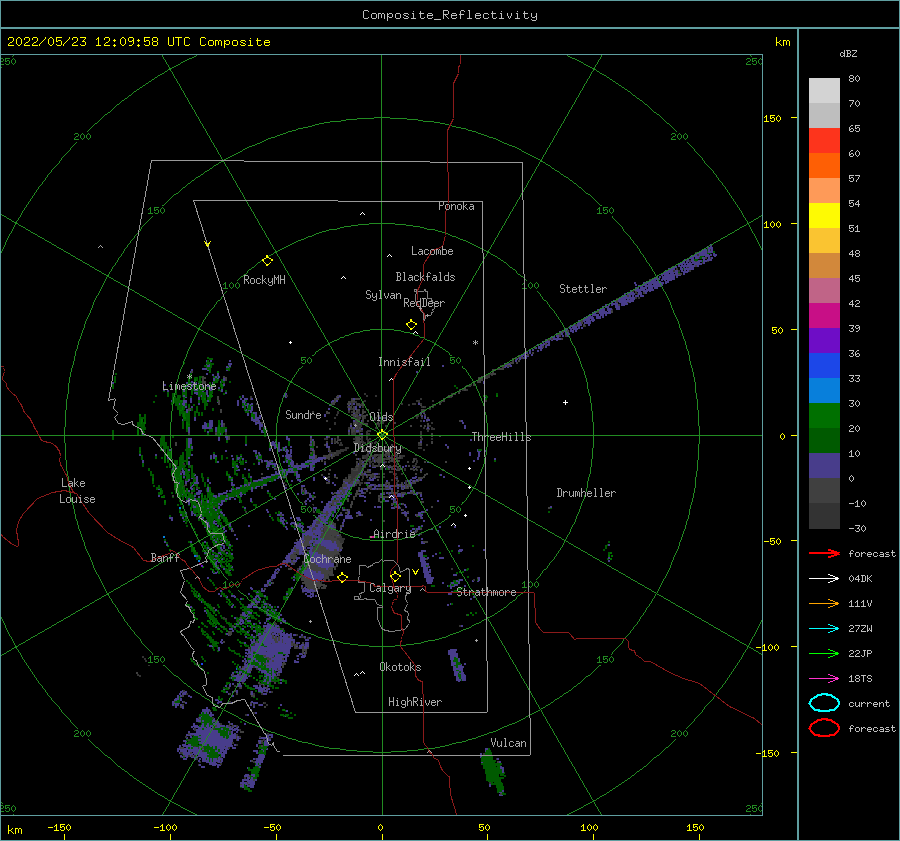900x841 pixels.
Task: Click the white asterisk marker near Limestone
Action: [x=189, y=377]
